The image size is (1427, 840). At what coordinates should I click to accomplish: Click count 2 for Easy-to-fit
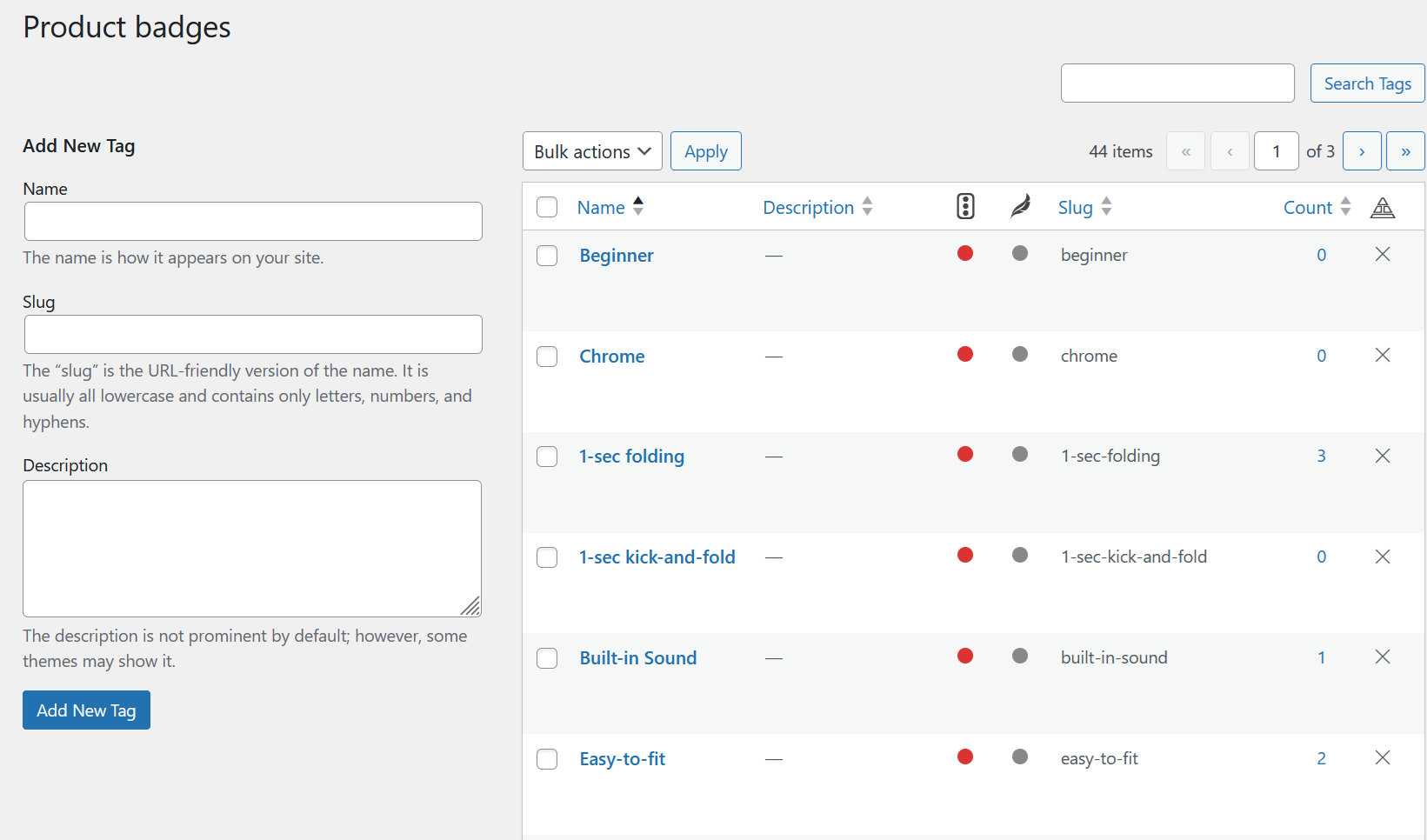[1321, 758]
